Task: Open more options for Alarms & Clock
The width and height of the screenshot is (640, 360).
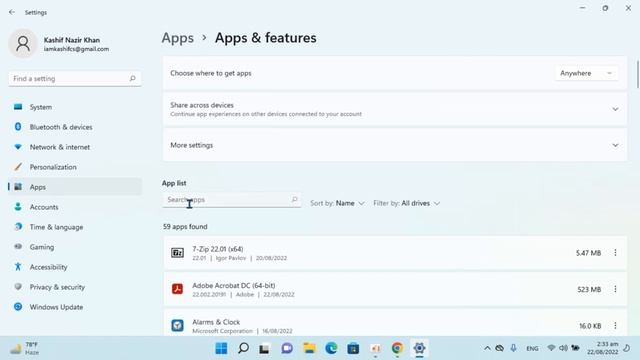Action: [615, 326]
